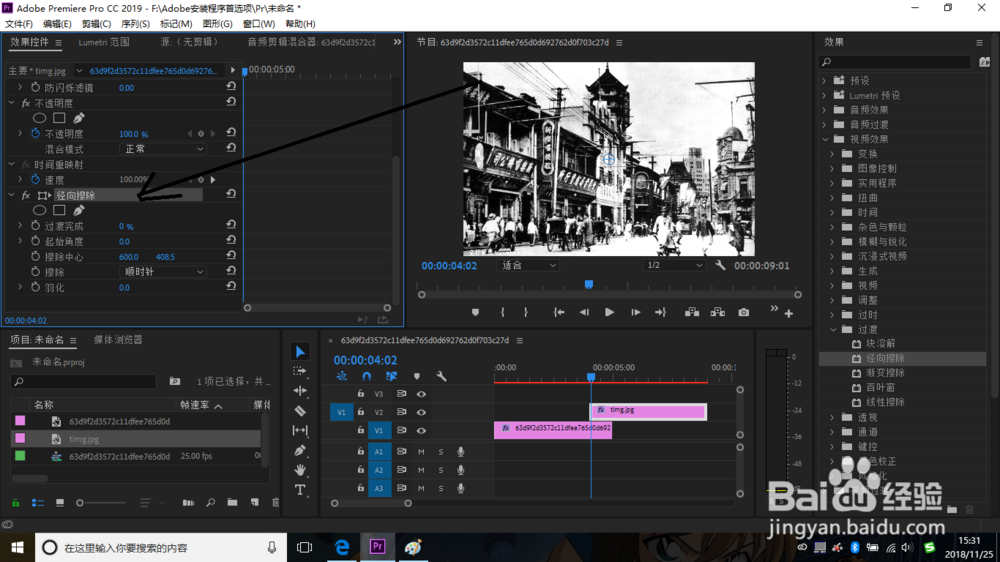Toggle the timeline snap magnet icon

click(x=367, y=377)
